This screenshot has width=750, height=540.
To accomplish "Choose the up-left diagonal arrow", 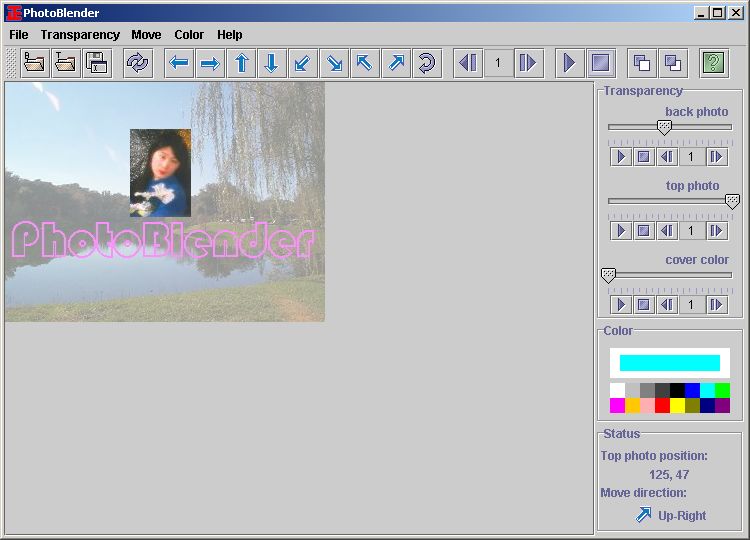I will click(365, 63).
